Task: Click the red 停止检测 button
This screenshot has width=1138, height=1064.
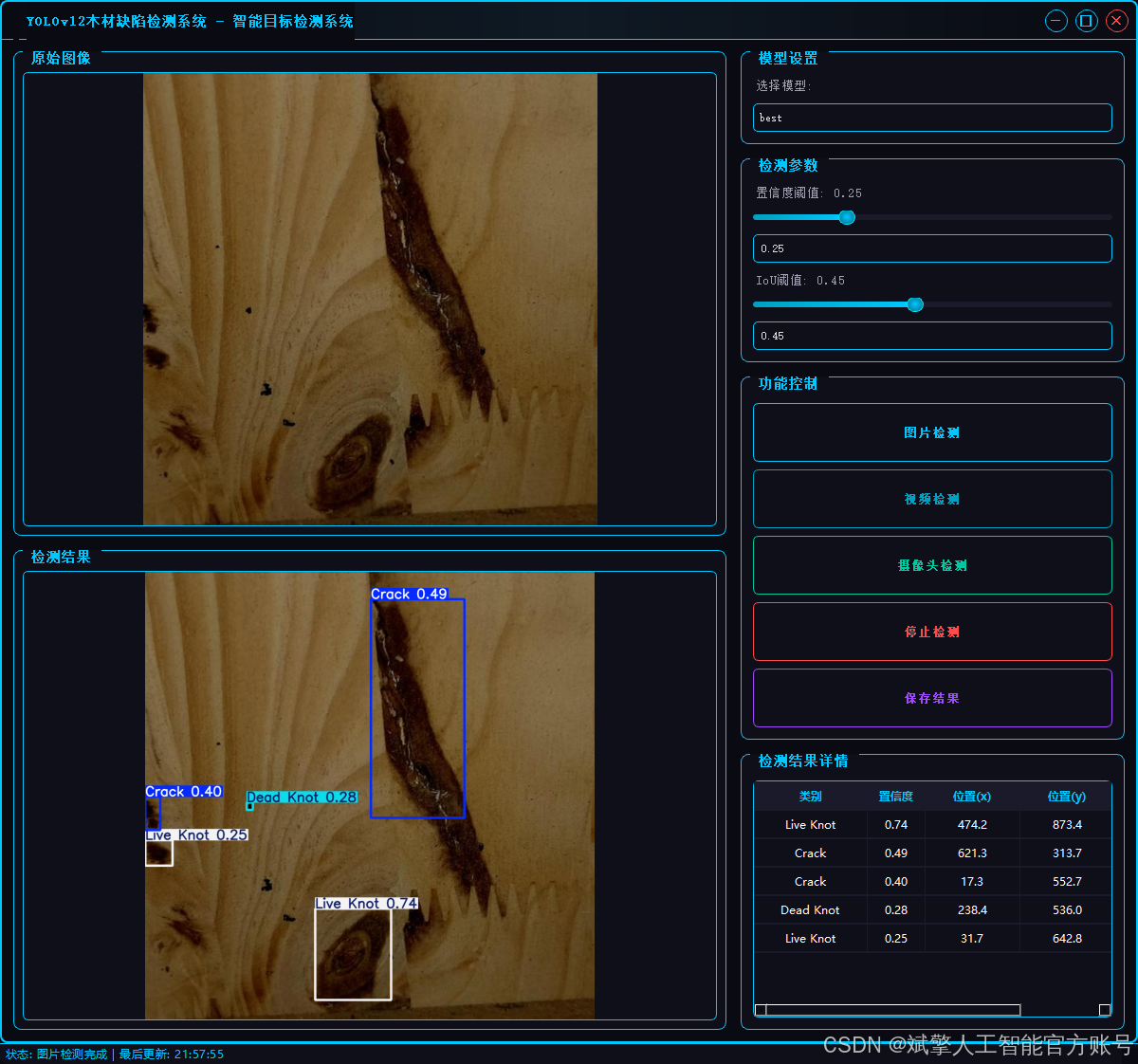Action: [x=932, y=632]
